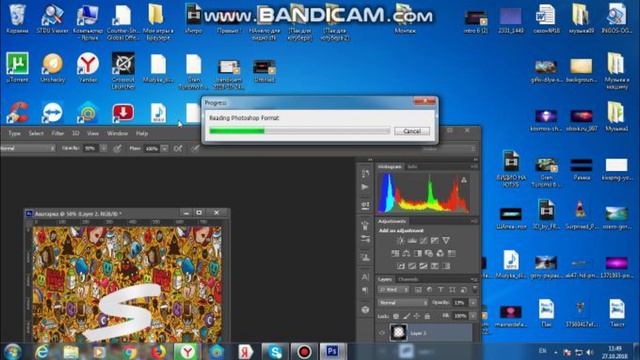Add a Hue/Saturation adjustment
Screen dimensions: 640x360
click(395, 253)
